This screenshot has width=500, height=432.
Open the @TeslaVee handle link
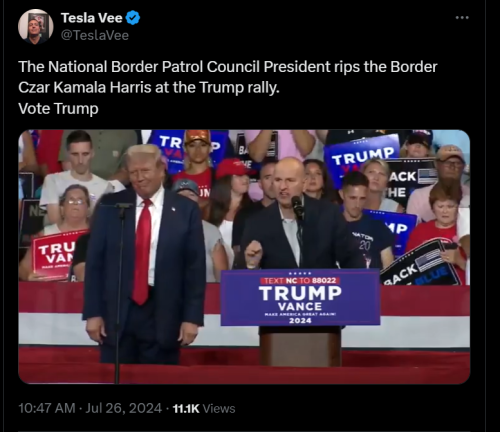click(x=95, y=35)
